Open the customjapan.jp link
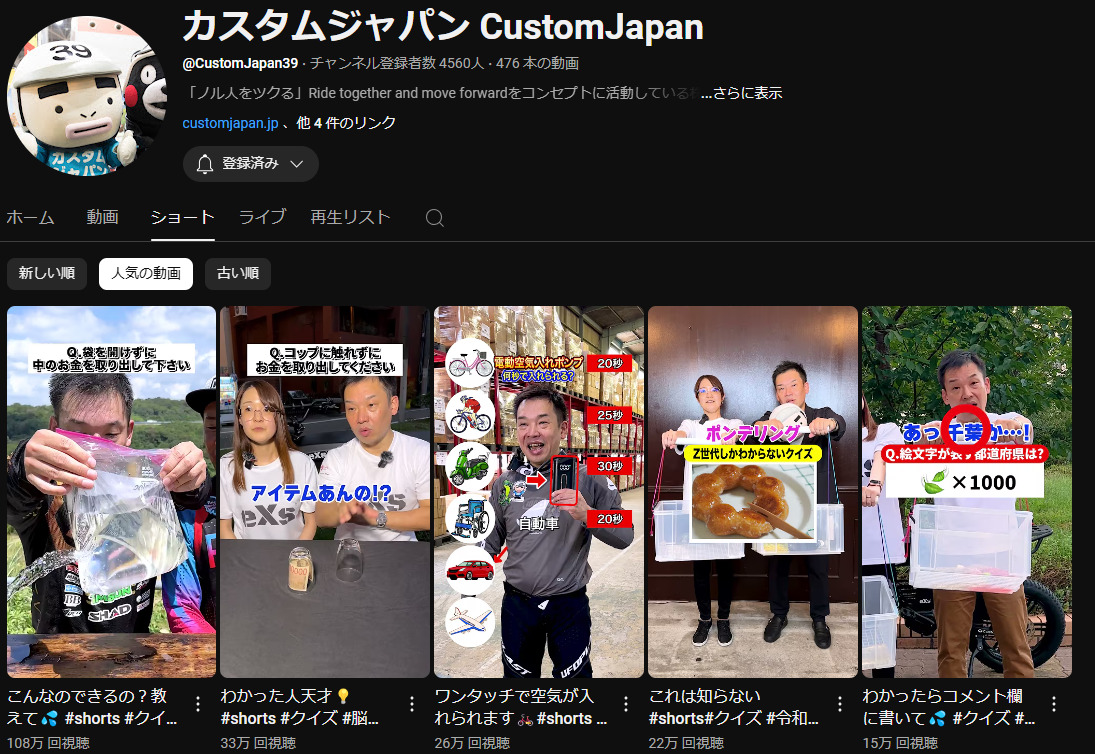This screenshot has width=1095, height=754. pos(230,123)
